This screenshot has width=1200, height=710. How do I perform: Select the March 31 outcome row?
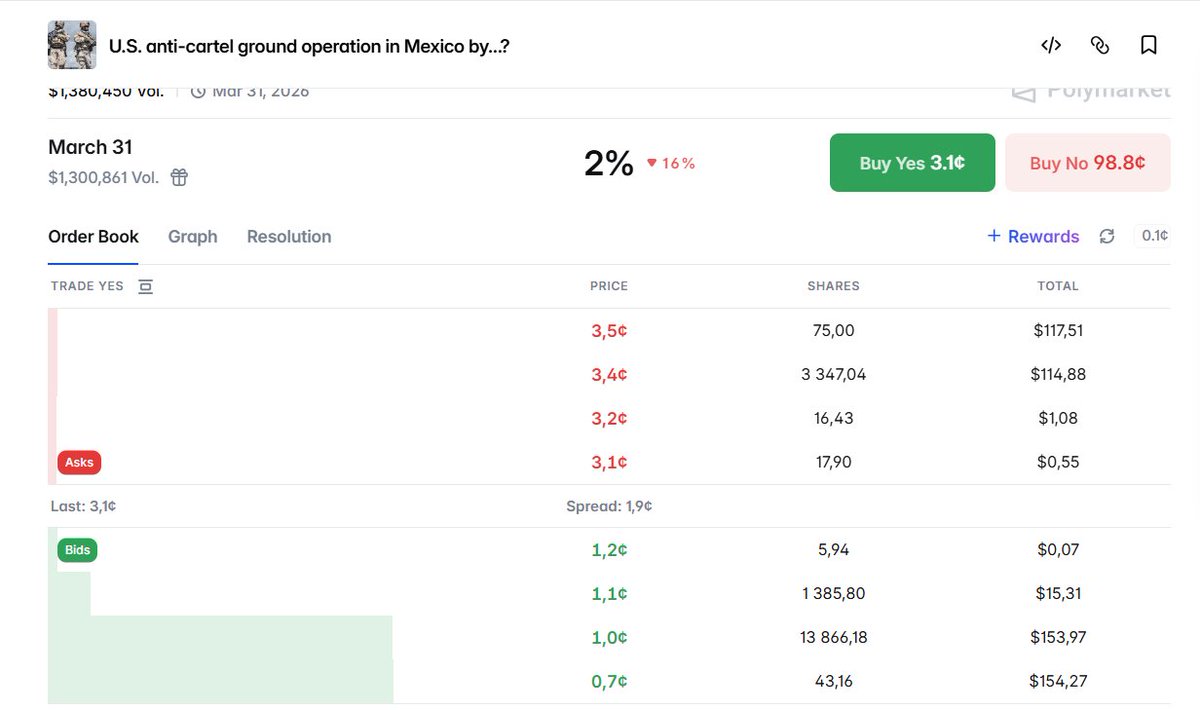pos(609,162)
